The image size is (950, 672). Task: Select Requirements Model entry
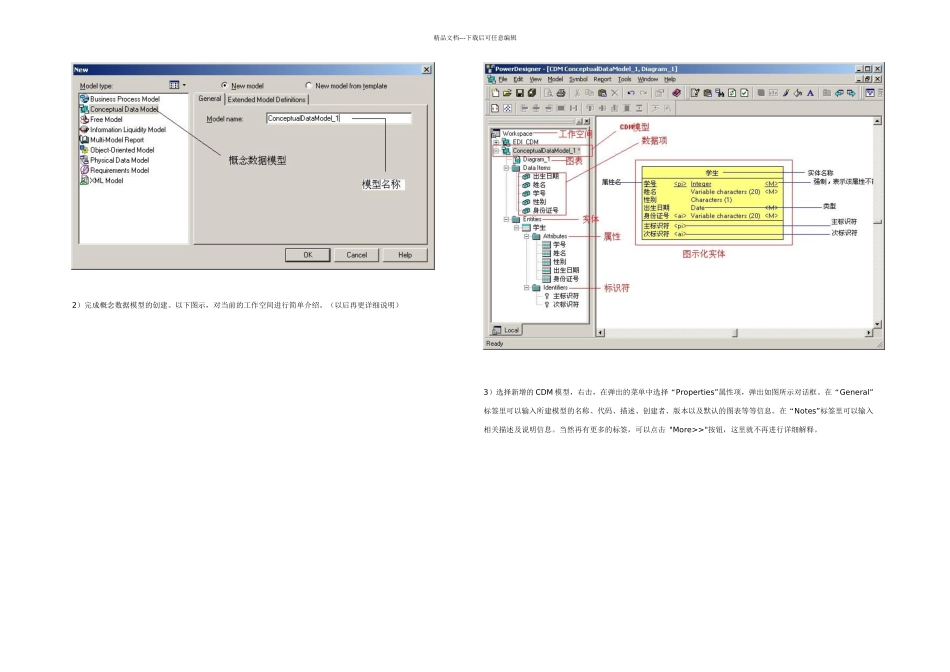(115, 170)
